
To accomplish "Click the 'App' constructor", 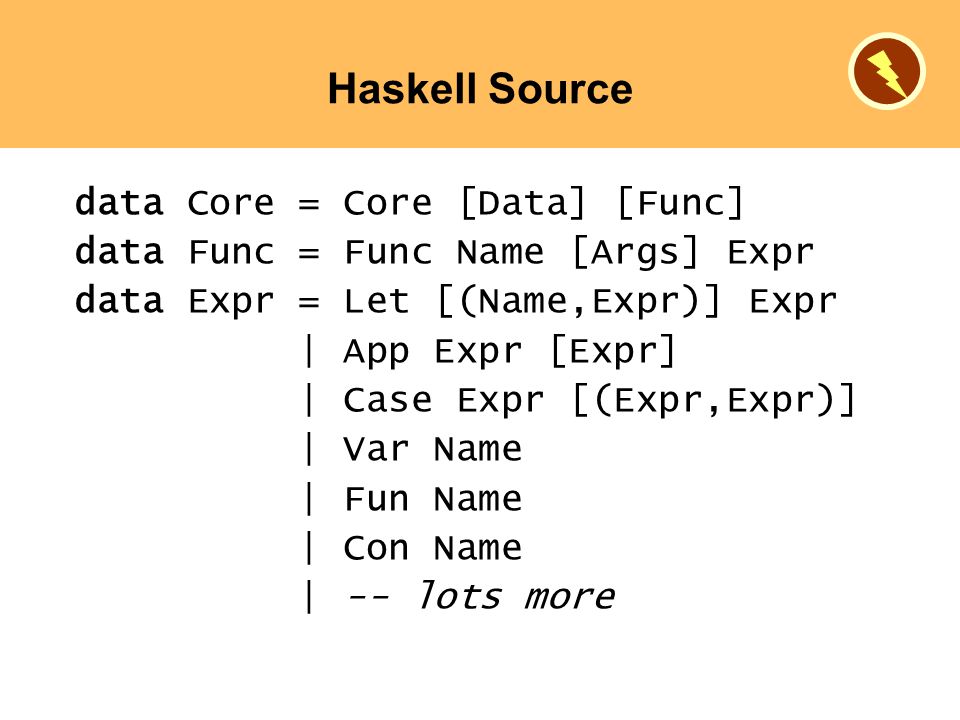I will tap(376, 352).
